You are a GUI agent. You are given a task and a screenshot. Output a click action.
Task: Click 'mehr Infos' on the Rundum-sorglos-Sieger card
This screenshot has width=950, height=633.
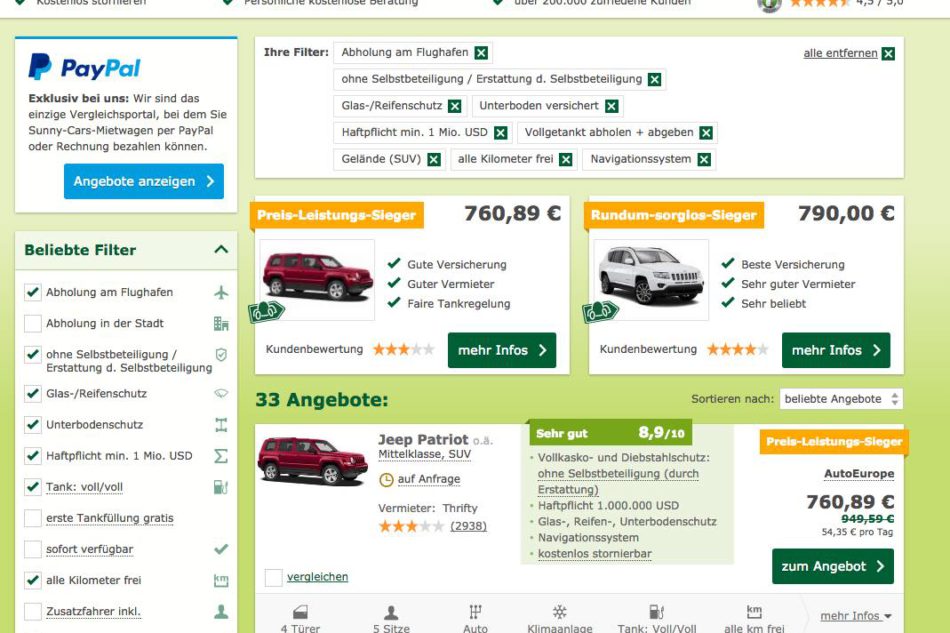[x=836, y=350]
